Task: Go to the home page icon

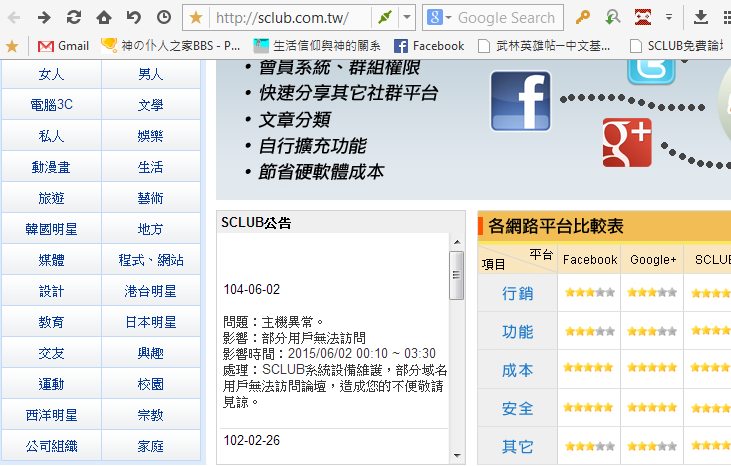Action: [104, 17]
